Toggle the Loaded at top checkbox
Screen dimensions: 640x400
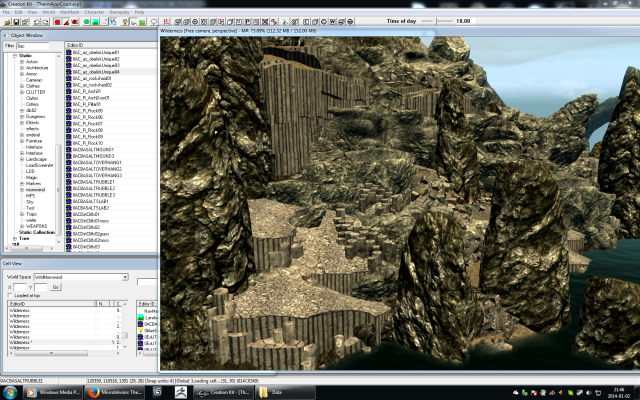click(10, 296)
